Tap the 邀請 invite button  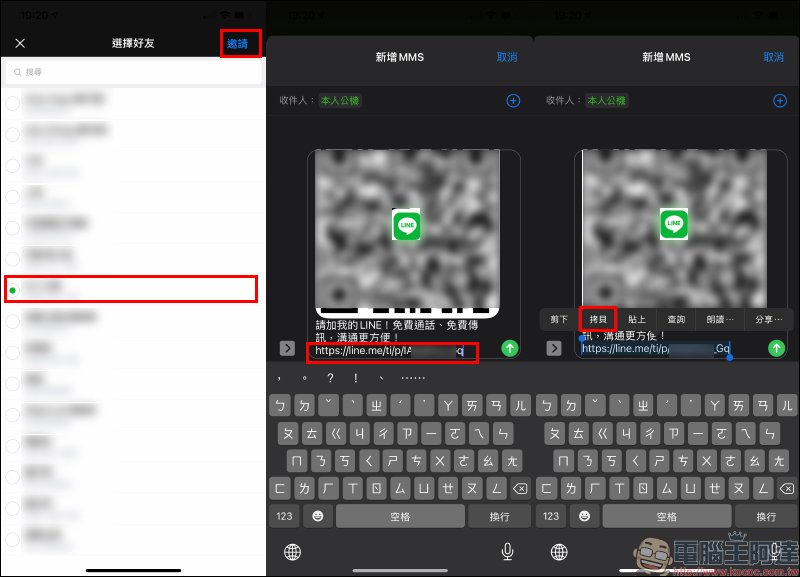click(238, 44)
